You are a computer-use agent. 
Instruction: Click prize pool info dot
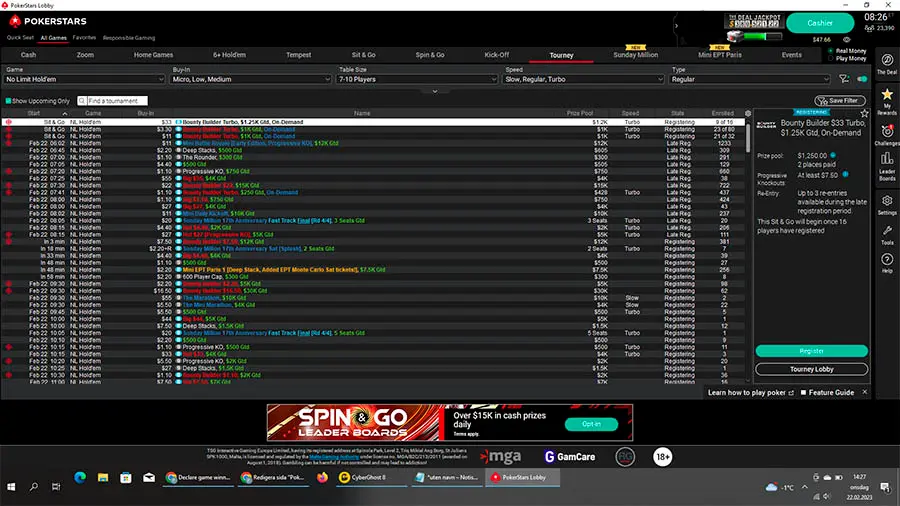[833, 155]
